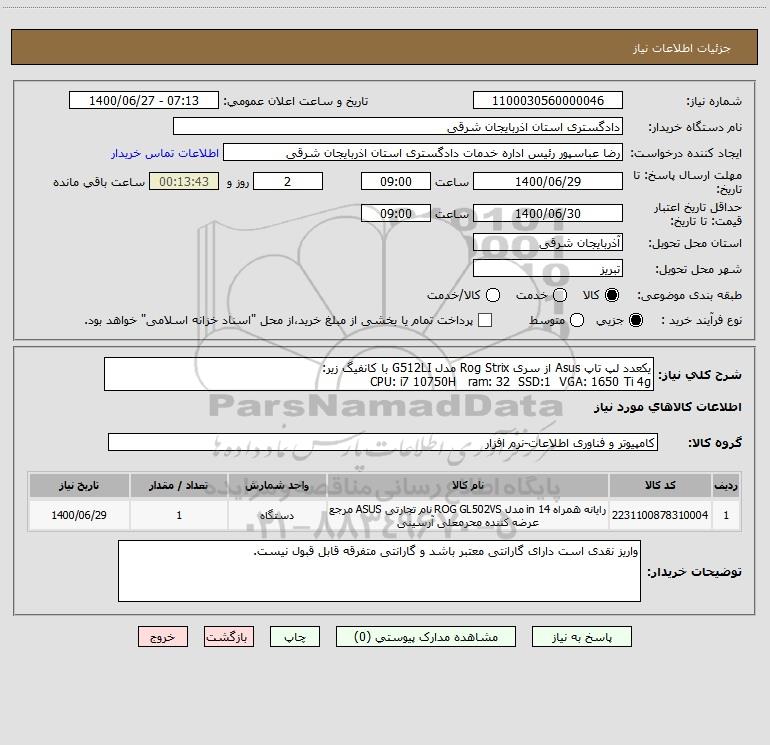Open مشاهده مدارک پیوستی (0) button
The image size is (770, 745).
426,637
